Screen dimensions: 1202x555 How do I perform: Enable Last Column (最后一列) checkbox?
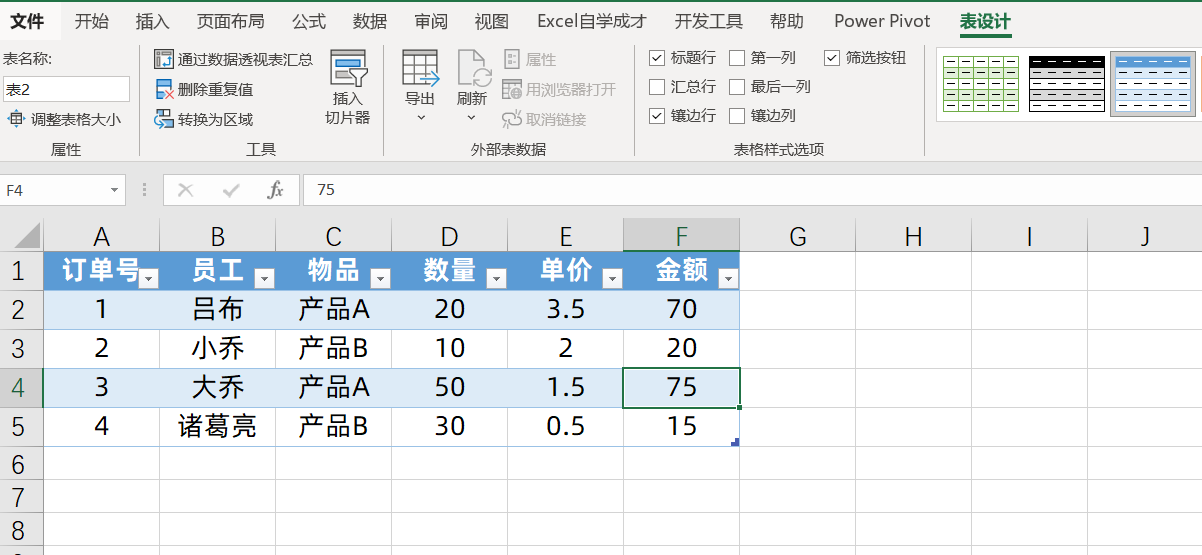click(x=737, y=87)
